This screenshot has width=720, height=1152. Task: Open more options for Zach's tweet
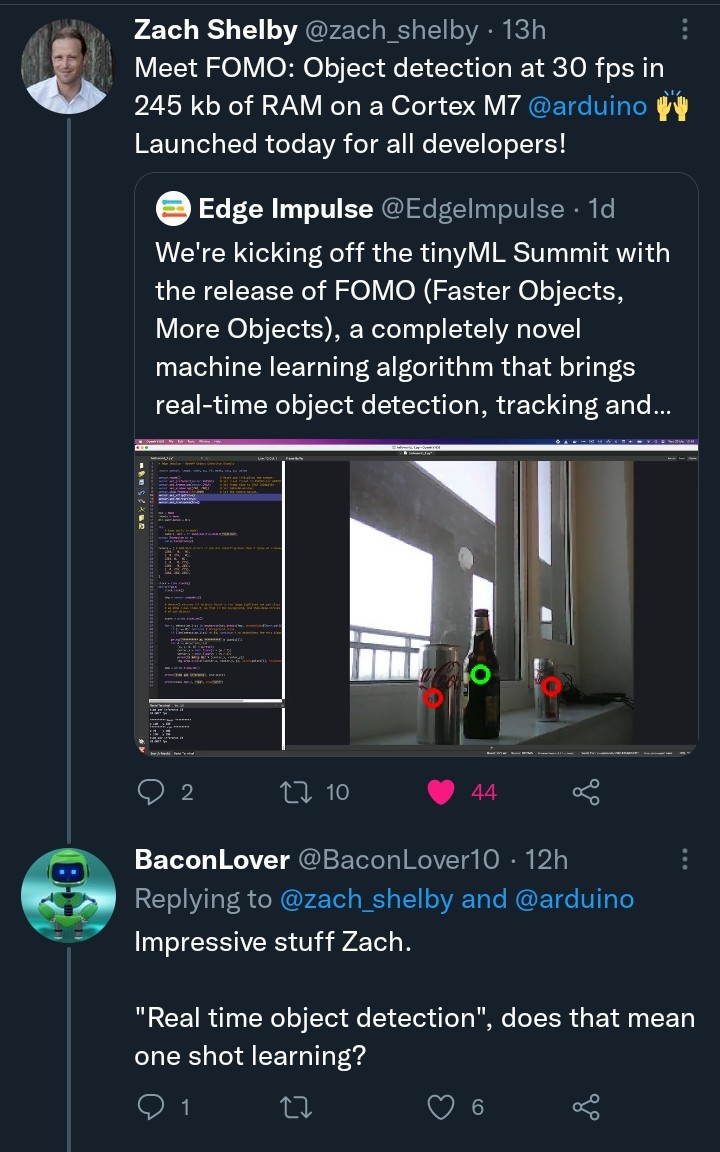click(684, 30)
